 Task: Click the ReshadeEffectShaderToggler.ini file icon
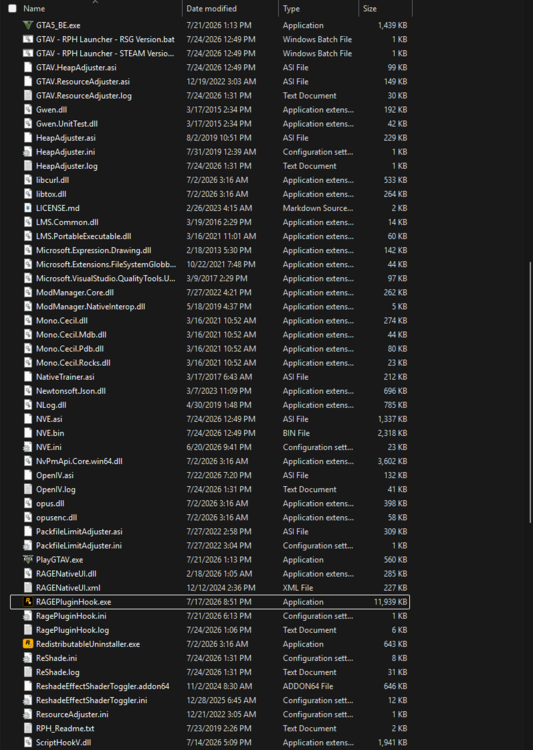click(x=28, y=700)
